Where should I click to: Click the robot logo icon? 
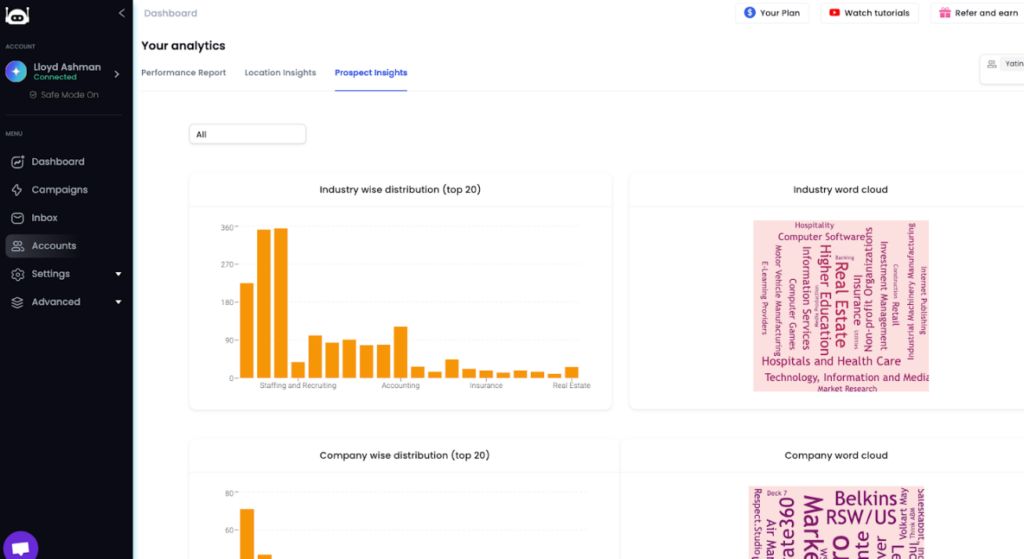[17, 15]
